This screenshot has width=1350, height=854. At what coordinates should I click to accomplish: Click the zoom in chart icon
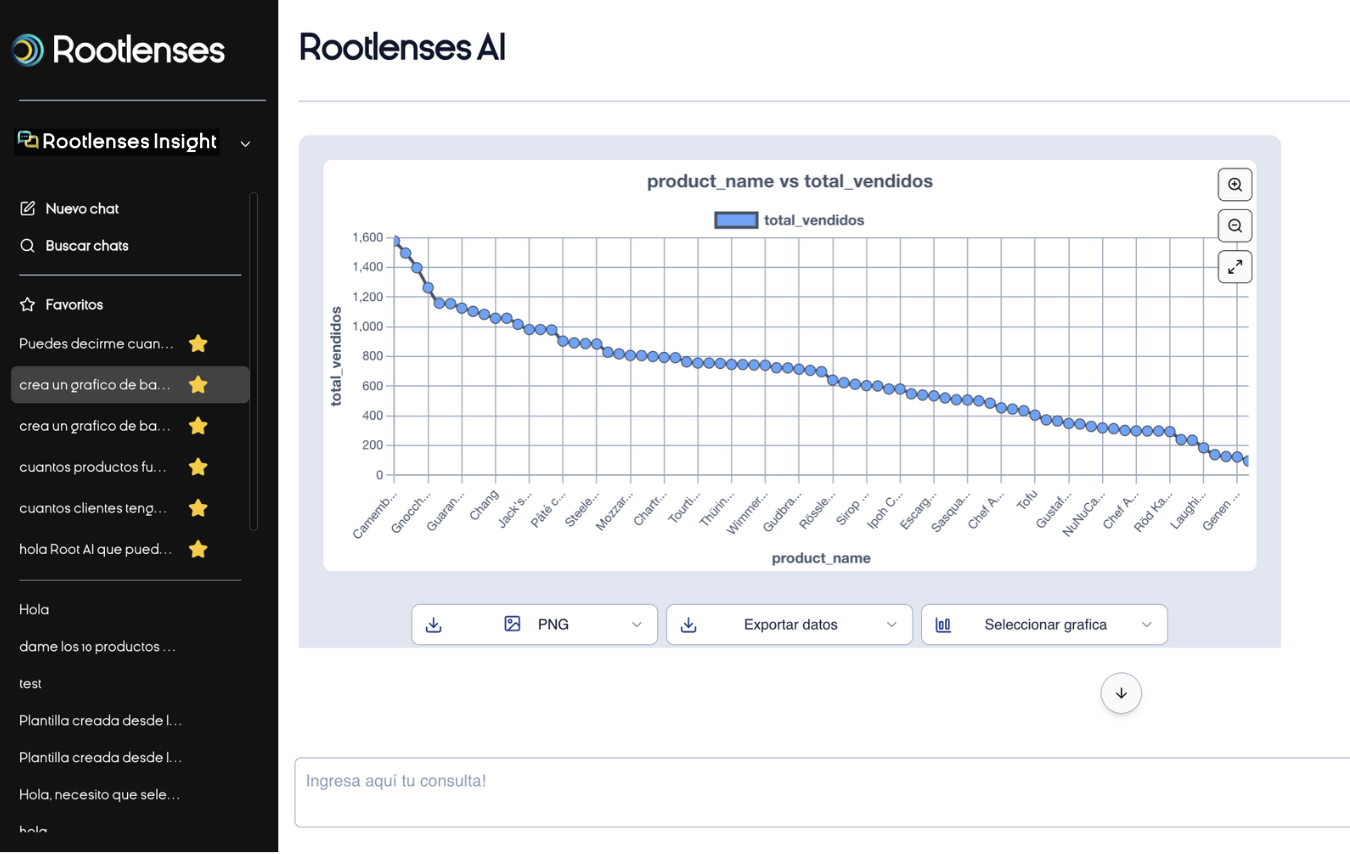[1235, 185]
